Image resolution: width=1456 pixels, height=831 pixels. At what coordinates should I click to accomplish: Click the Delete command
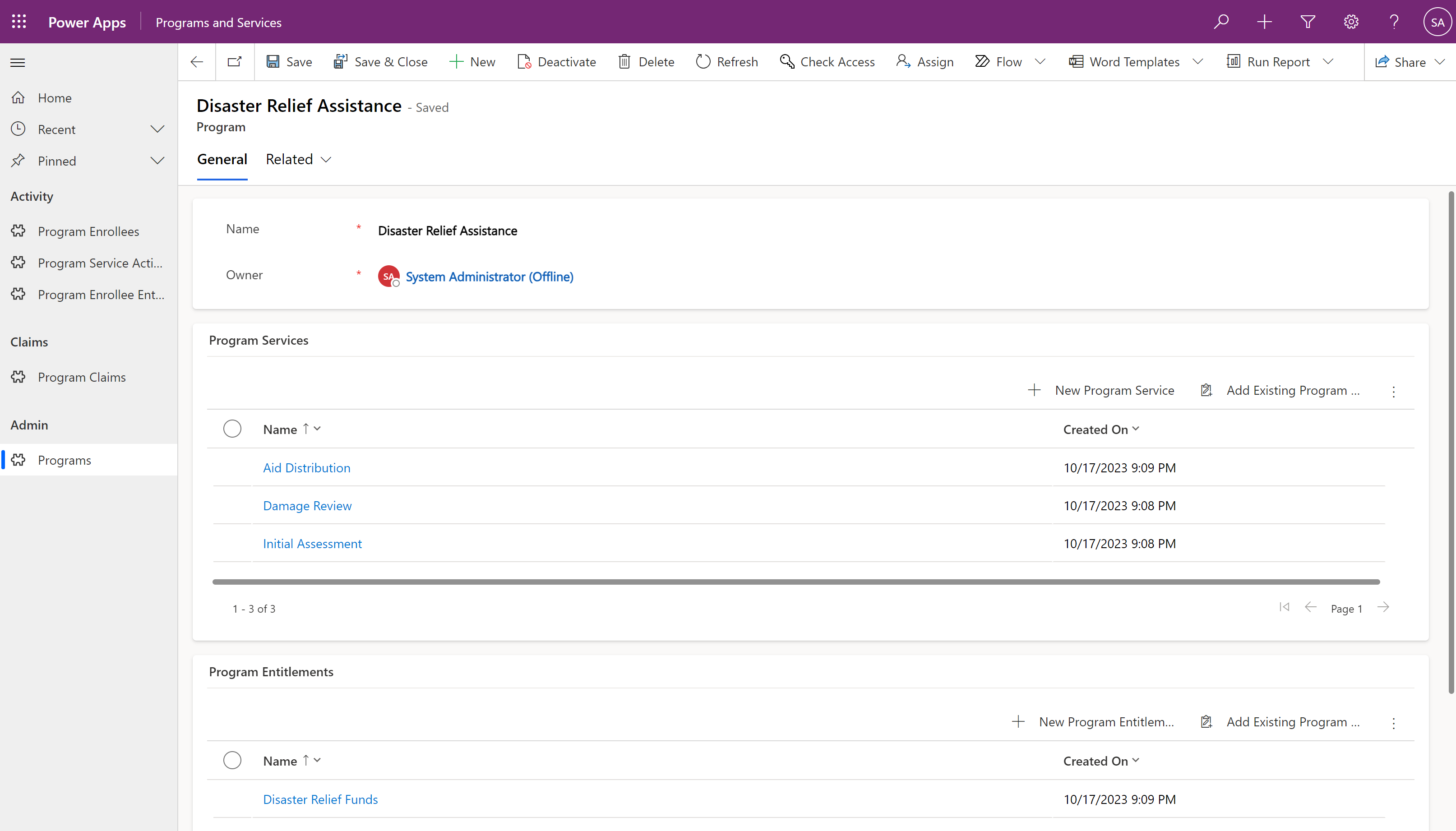pos(646,62)
